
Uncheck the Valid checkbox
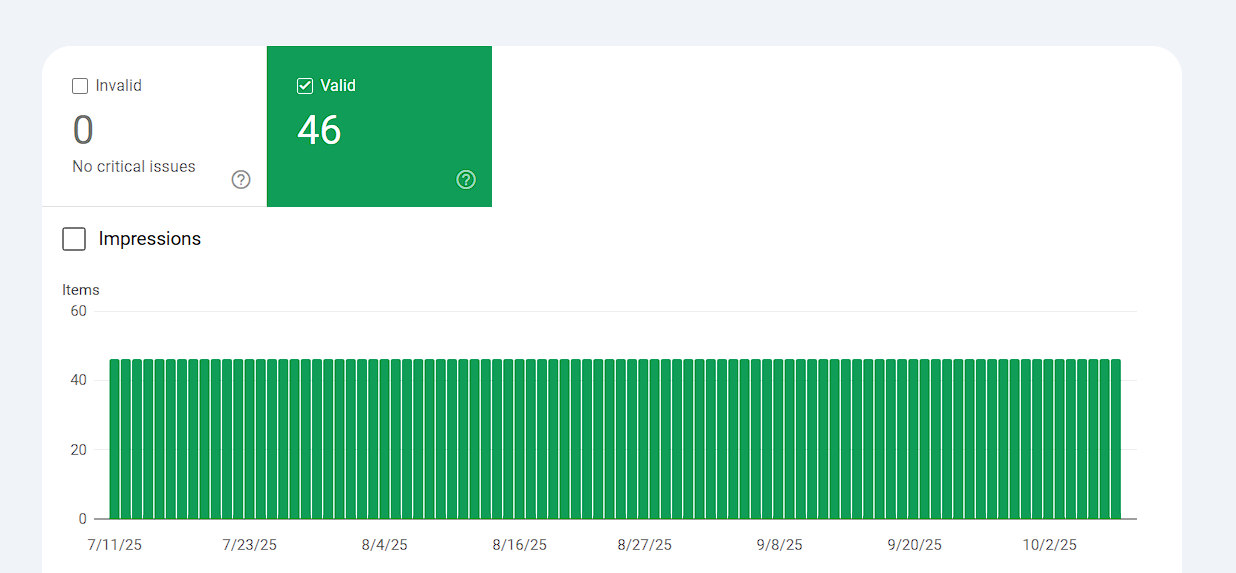pos(305,86)
